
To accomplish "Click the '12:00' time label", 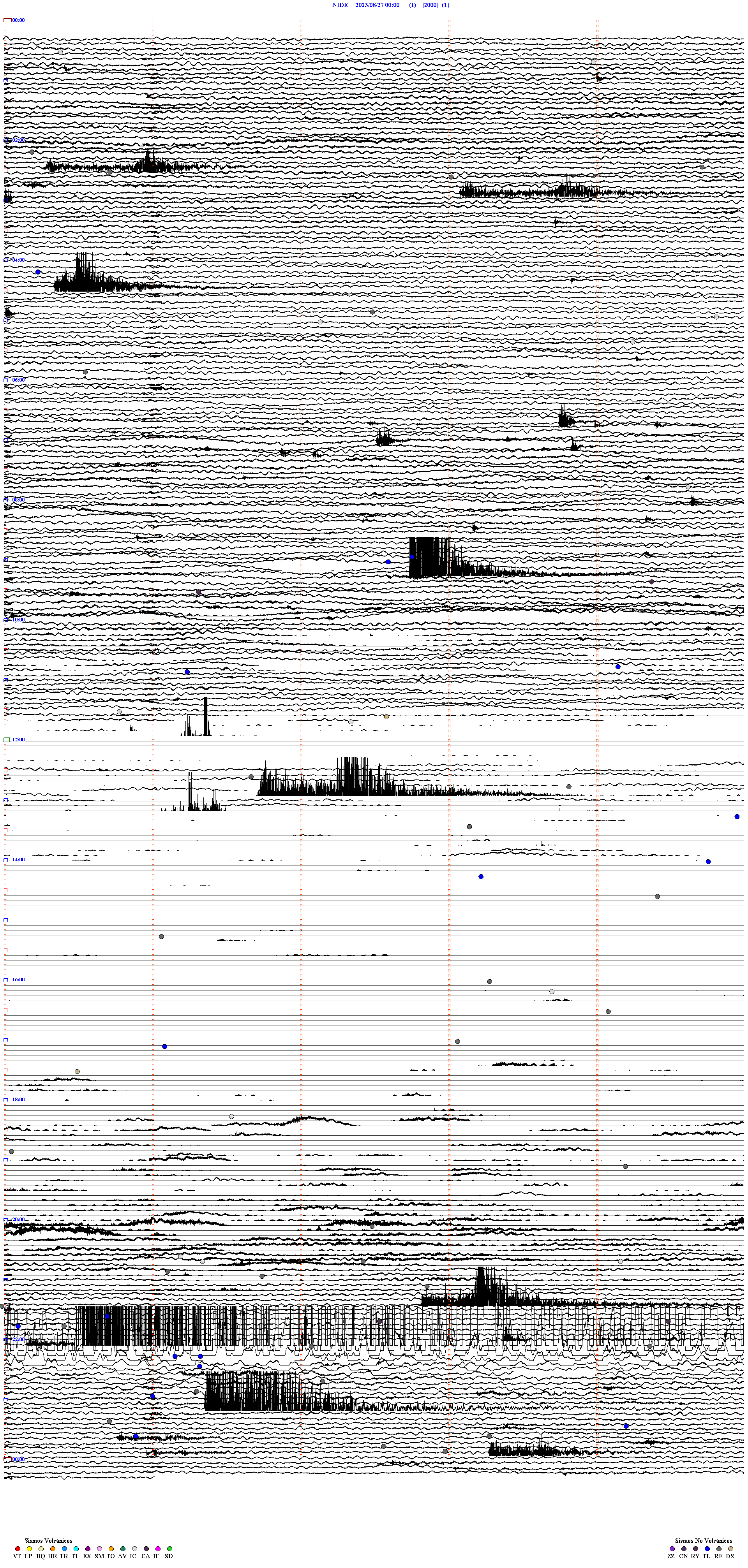I will point(18,739).
